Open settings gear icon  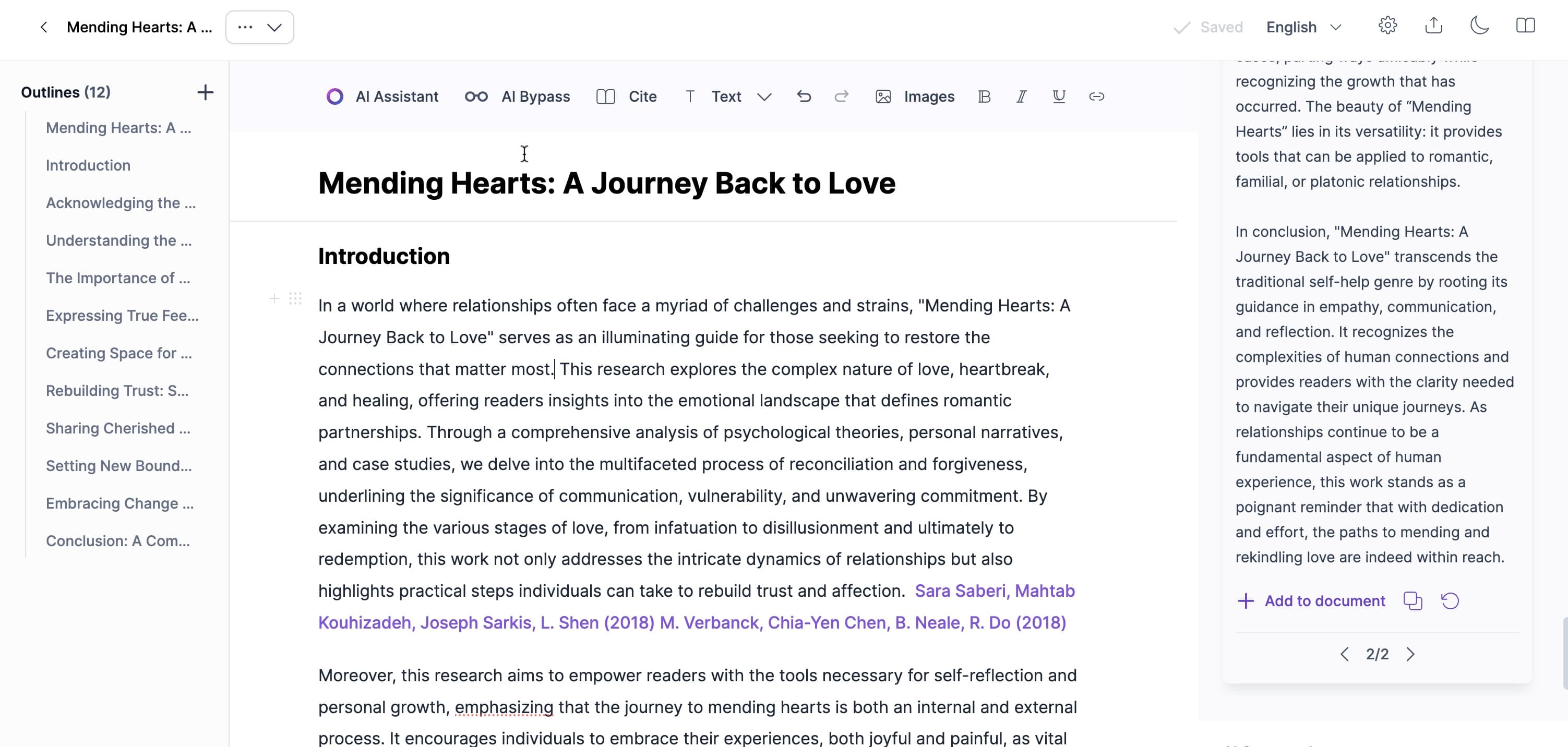[x=1388, y=26]
